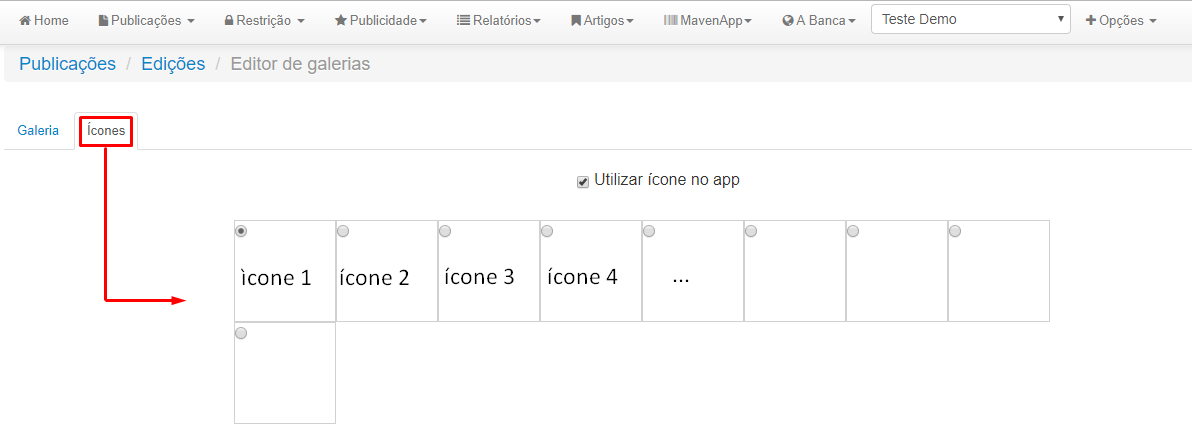Switch to the Galeria tab

coord(38,131)
